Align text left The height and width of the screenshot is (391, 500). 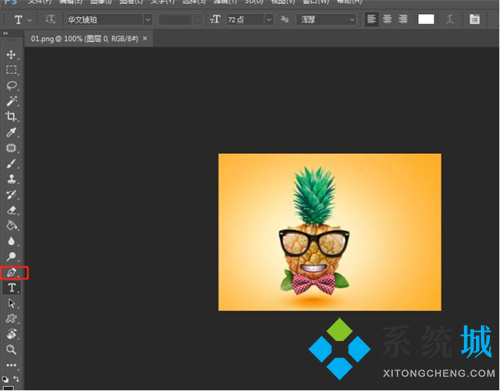click(371, 19)
